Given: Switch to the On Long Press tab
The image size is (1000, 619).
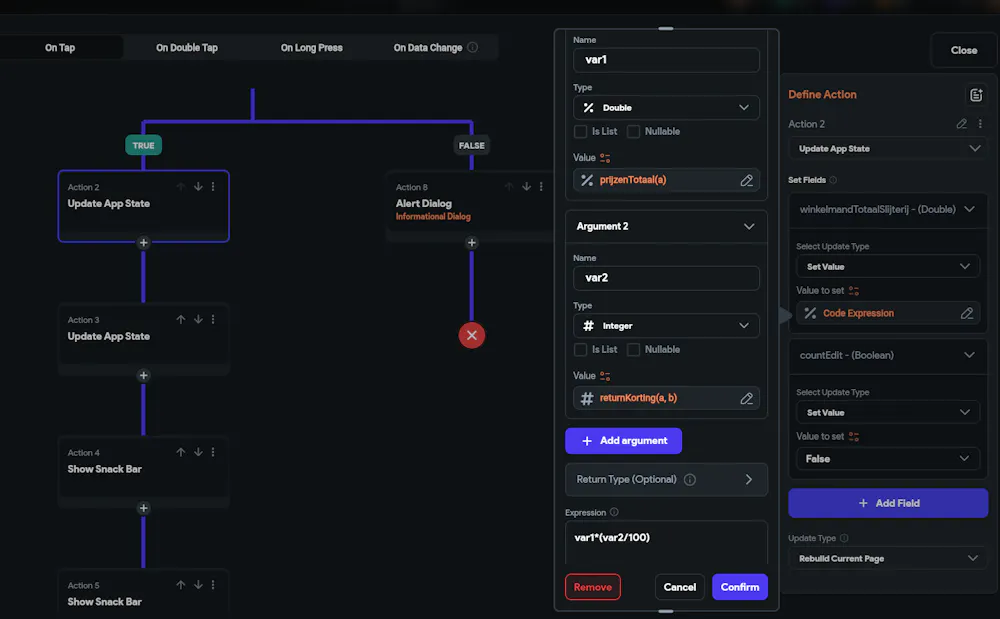Looking at the screenshot, I should click(x=312, y=48).
